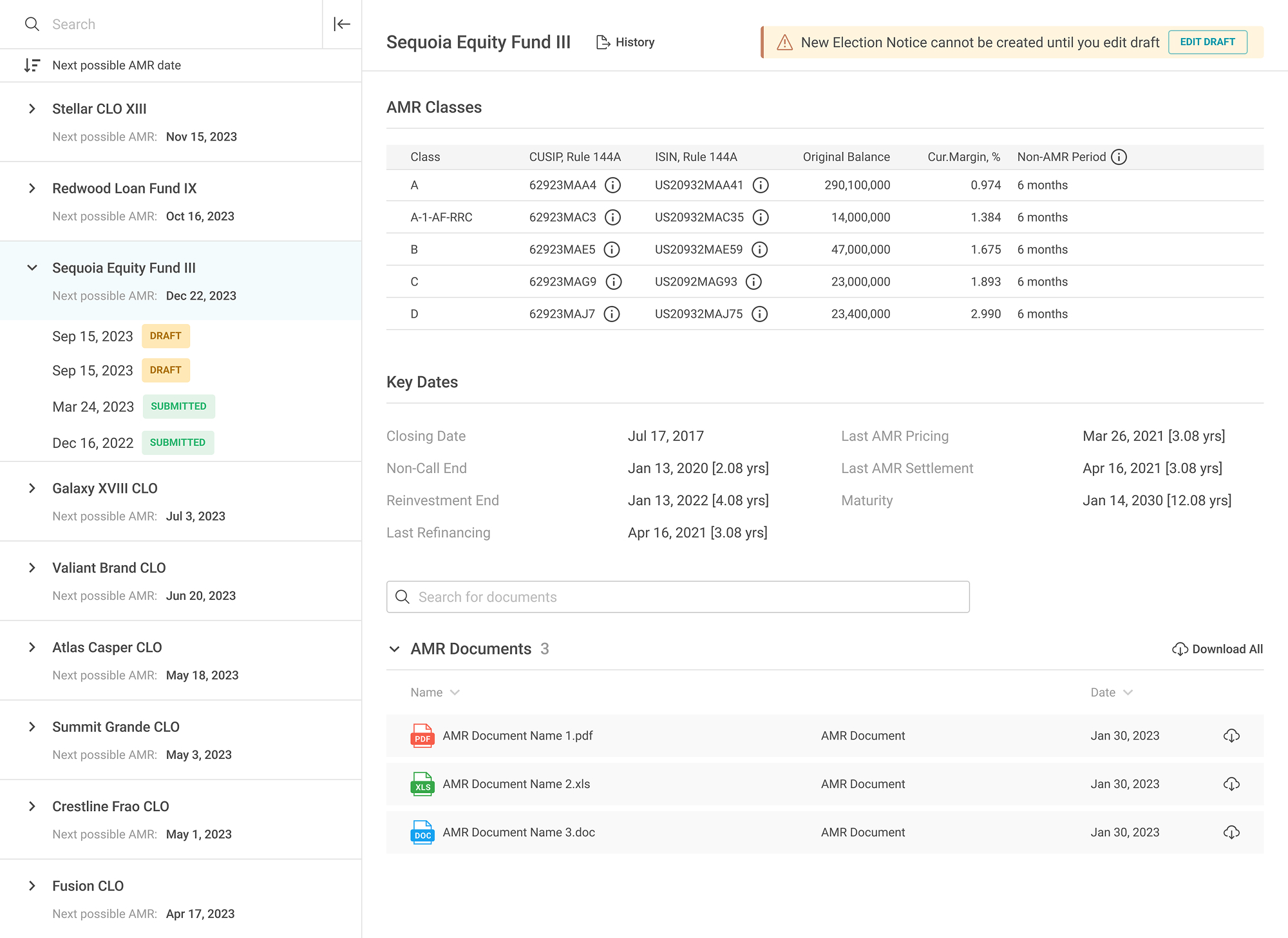Collapse the AMR Documents section
The image size is (1288, 938).
pyautogui.click(x=395, y=649)
